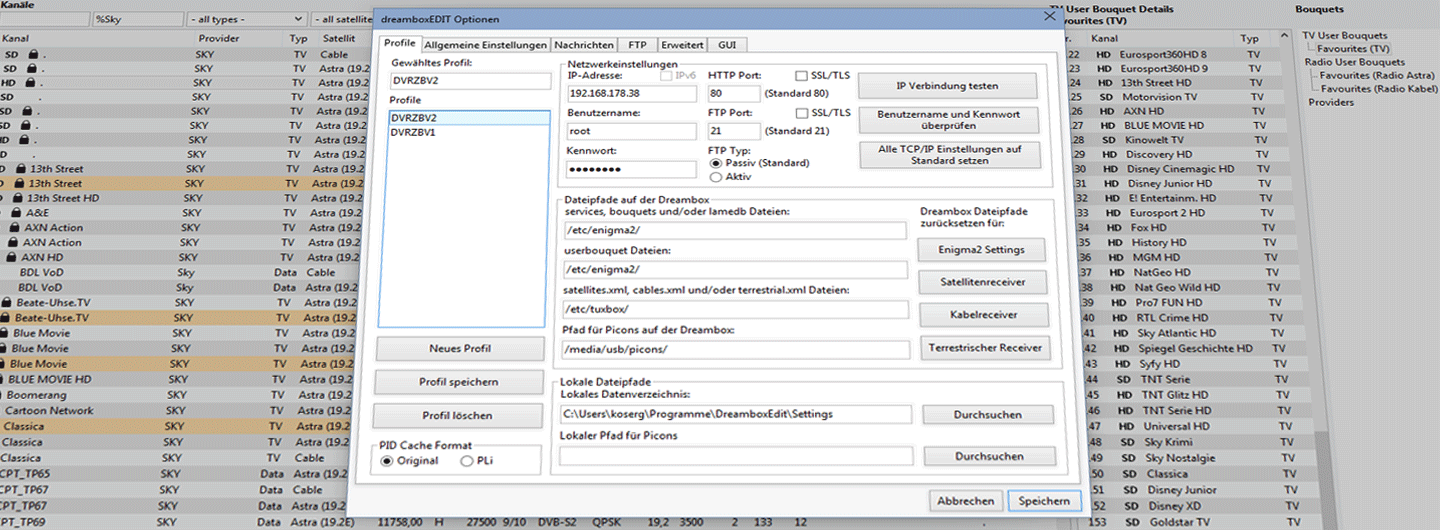Screen dimensions: 1440x530
Task: Click the %Sky filter field in Kanäle
Action: (x=137, y=19)
